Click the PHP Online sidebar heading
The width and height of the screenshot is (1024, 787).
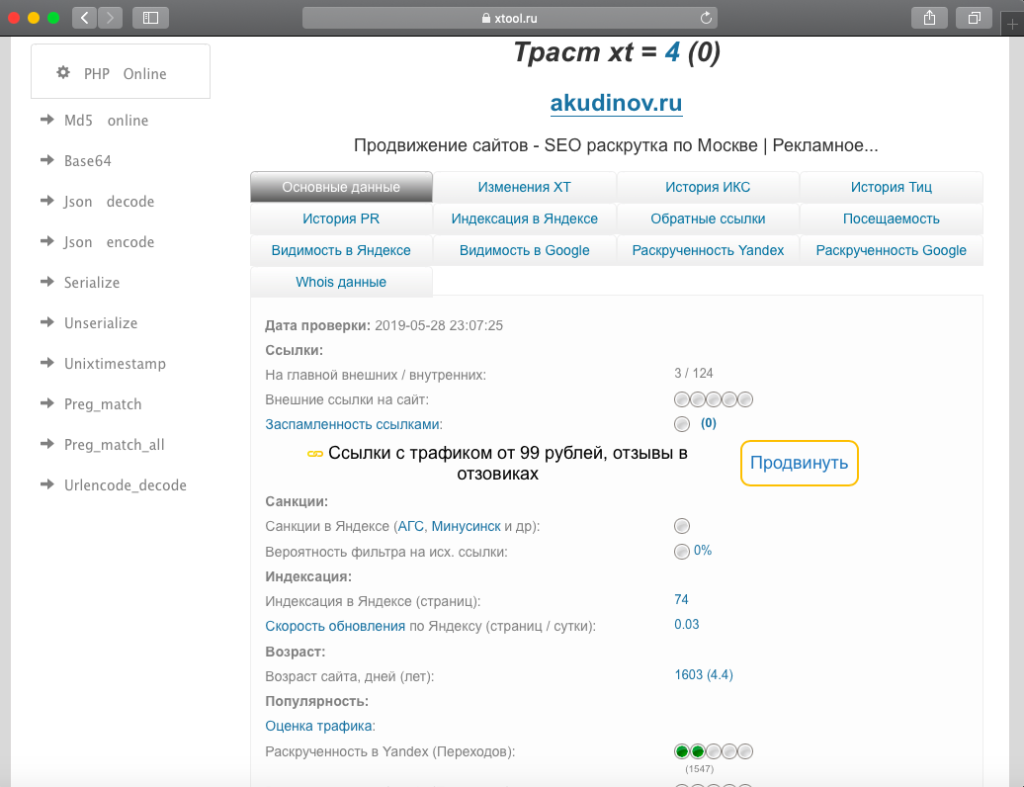125,74
